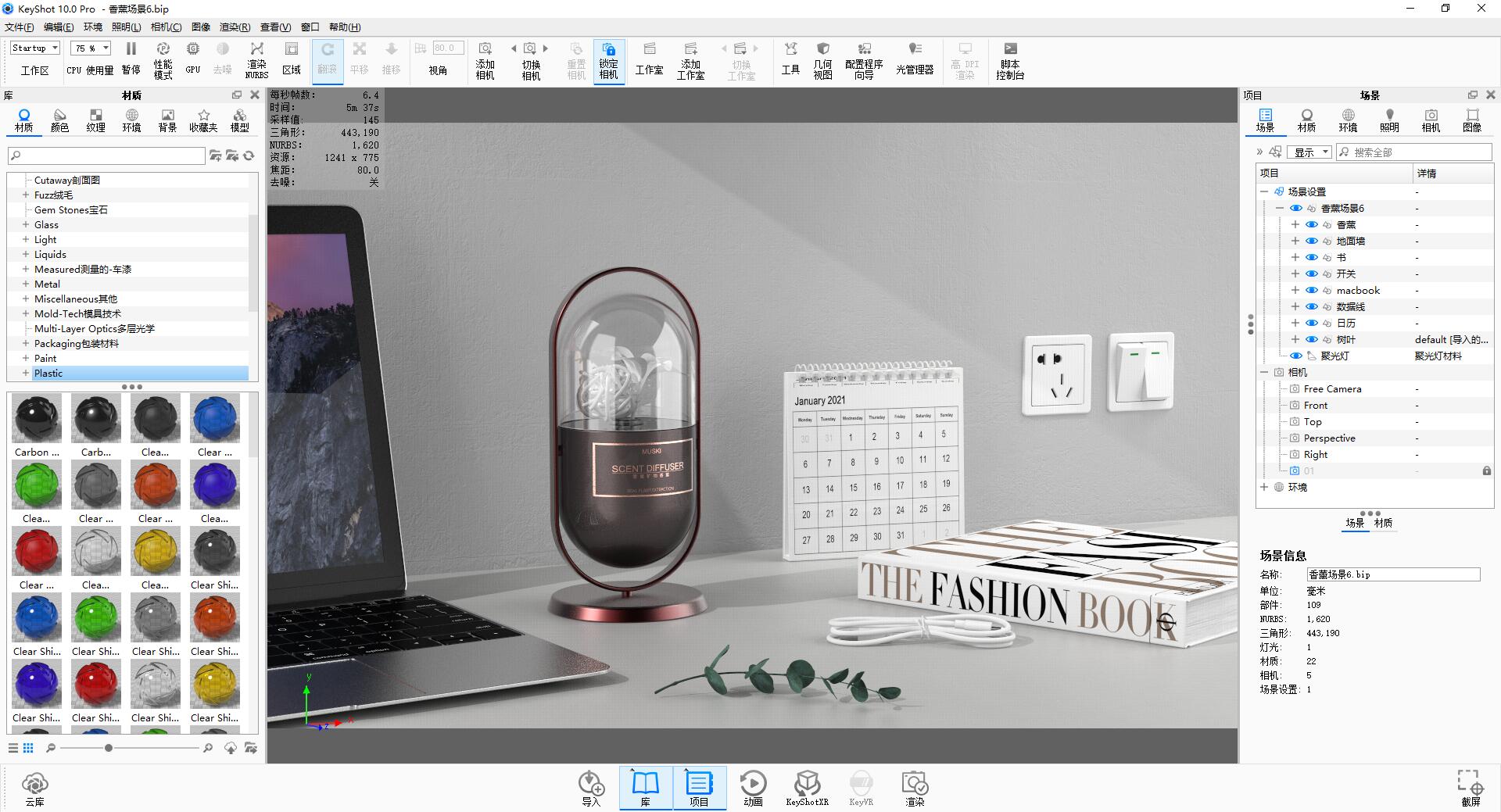1501x812 pixels.
Task: Click the add camera icon
Action: [485, 49]
